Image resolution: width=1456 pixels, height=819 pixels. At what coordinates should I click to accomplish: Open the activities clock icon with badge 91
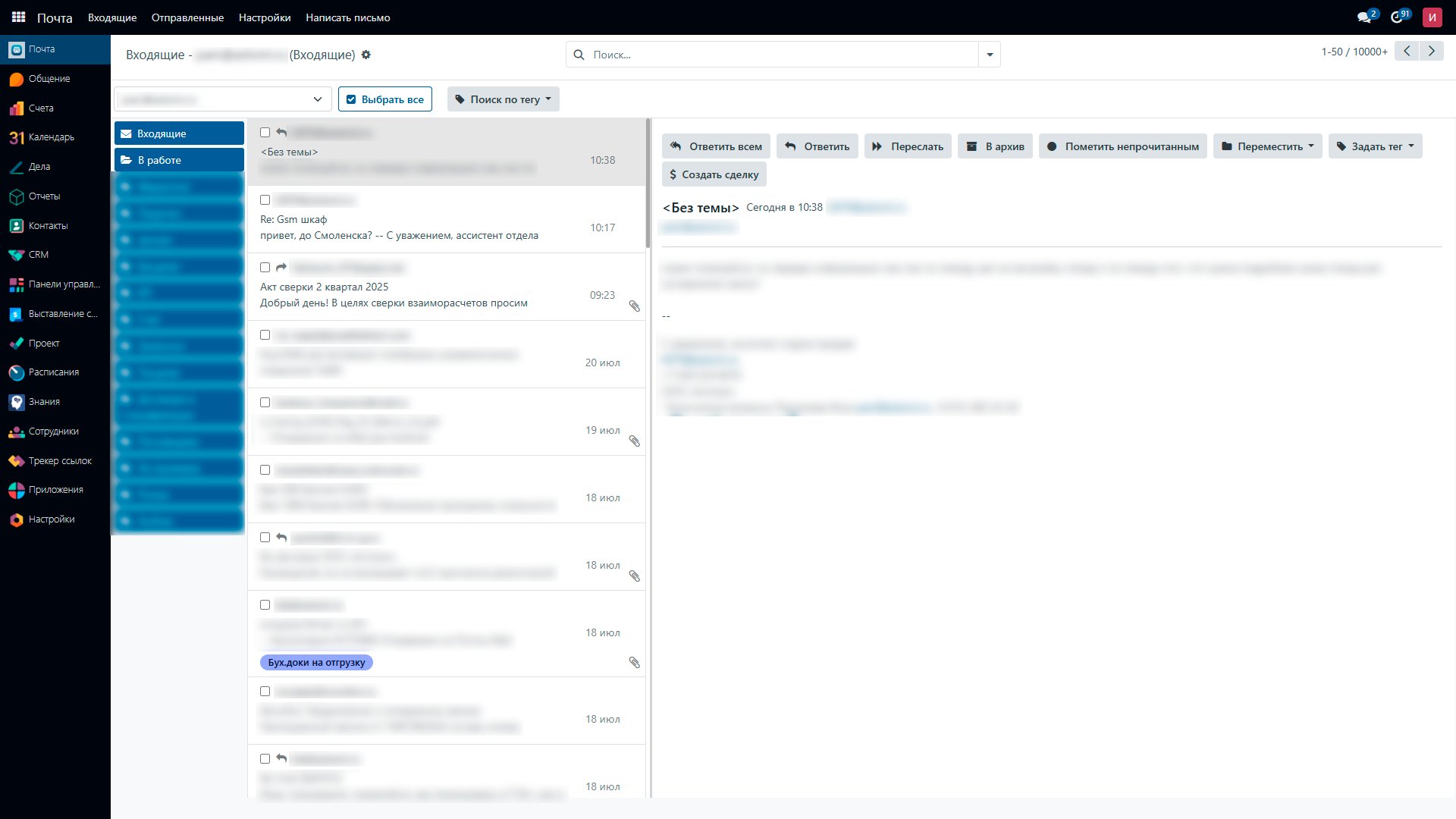point(1397,17)
